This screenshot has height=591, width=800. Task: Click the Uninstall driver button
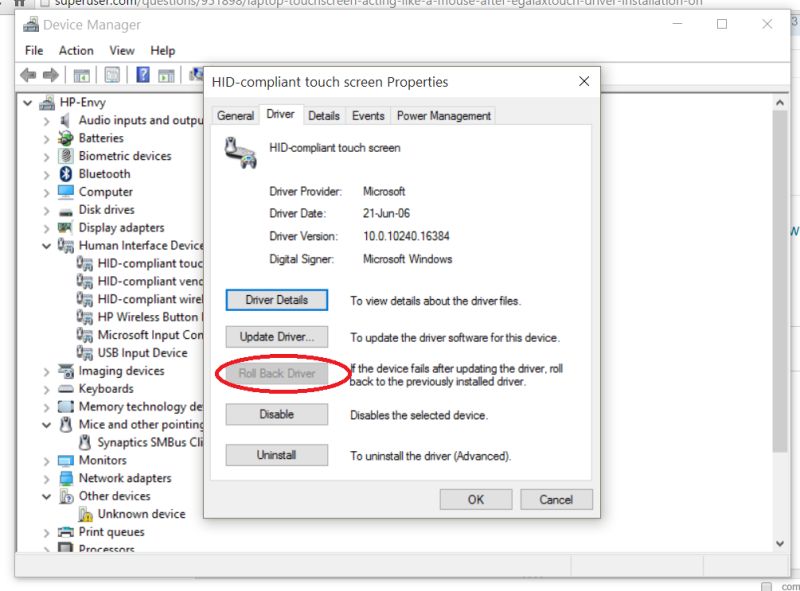click(x=277, y=455)
